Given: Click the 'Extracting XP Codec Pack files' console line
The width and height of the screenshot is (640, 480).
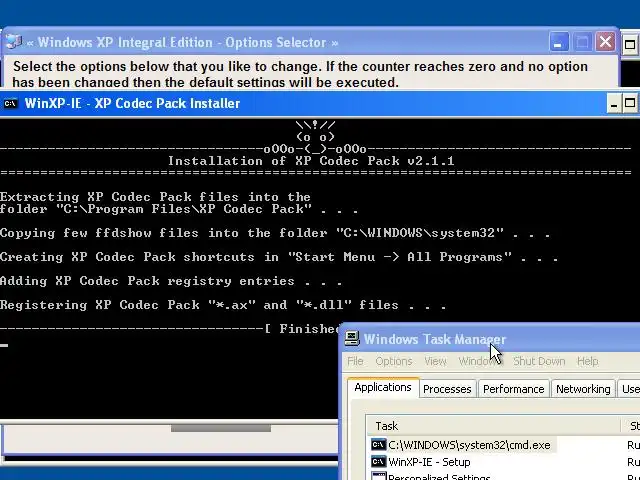Looking at the screenshot, I should pos(155,197).
